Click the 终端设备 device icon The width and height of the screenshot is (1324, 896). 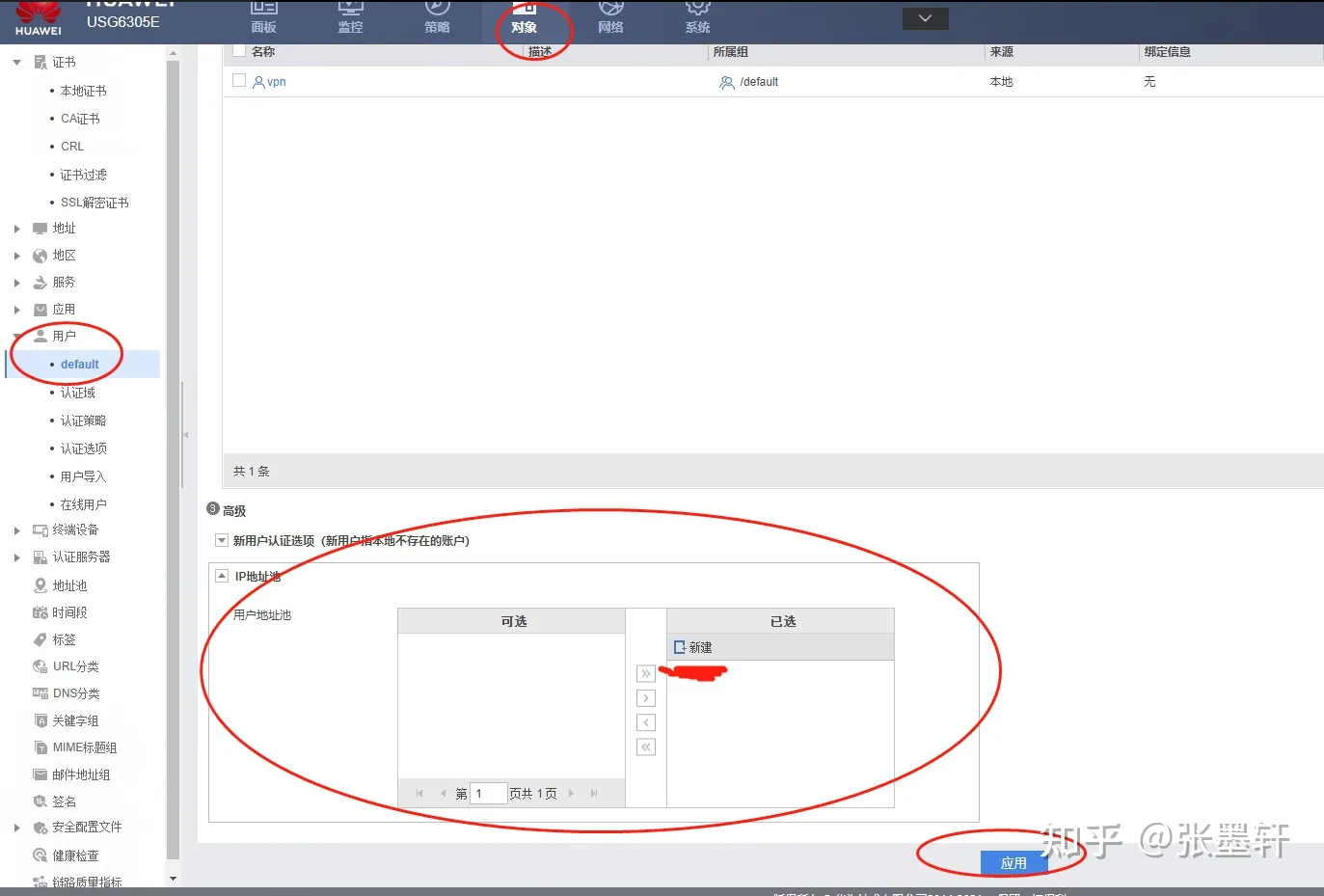pyautogui.click(x=41, y=530)
